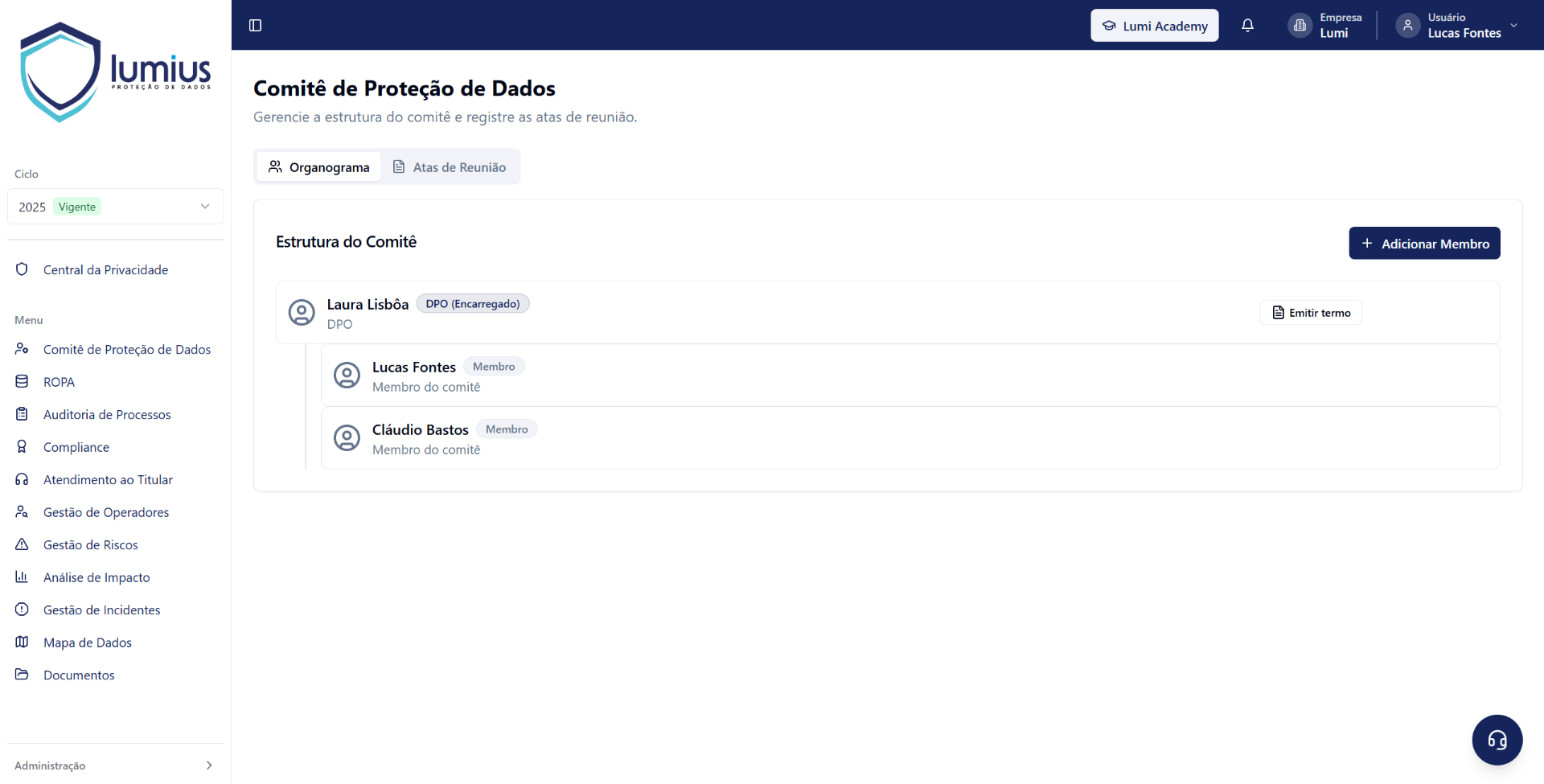Click the Mapa de Dados map icon

22,642
